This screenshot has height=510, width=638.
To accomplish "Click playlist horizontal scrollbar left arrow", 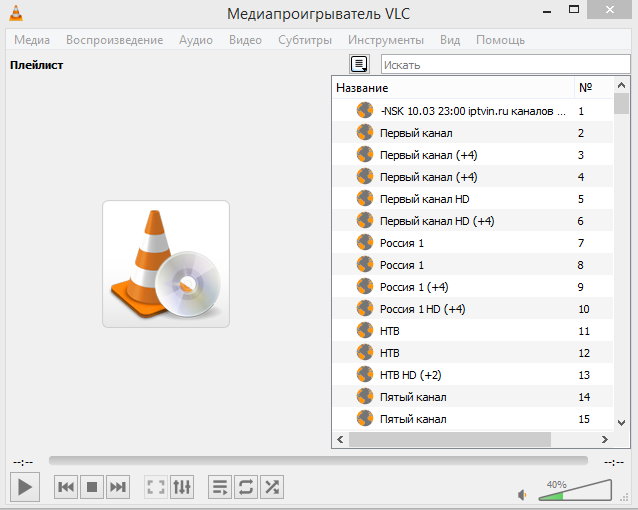I will [341, 439].
